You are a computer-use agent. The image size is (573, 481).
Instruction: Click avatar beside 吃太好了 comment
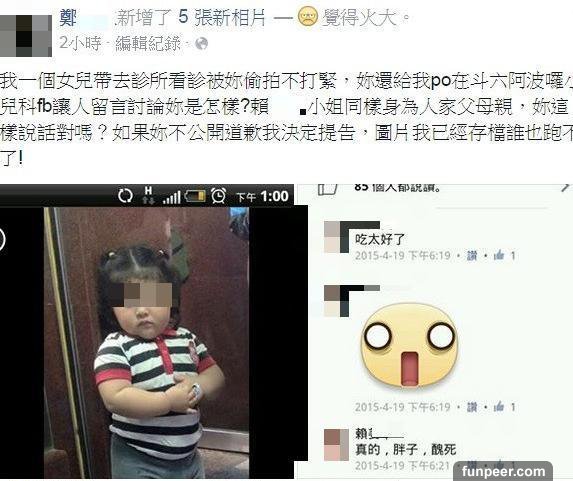336,237
